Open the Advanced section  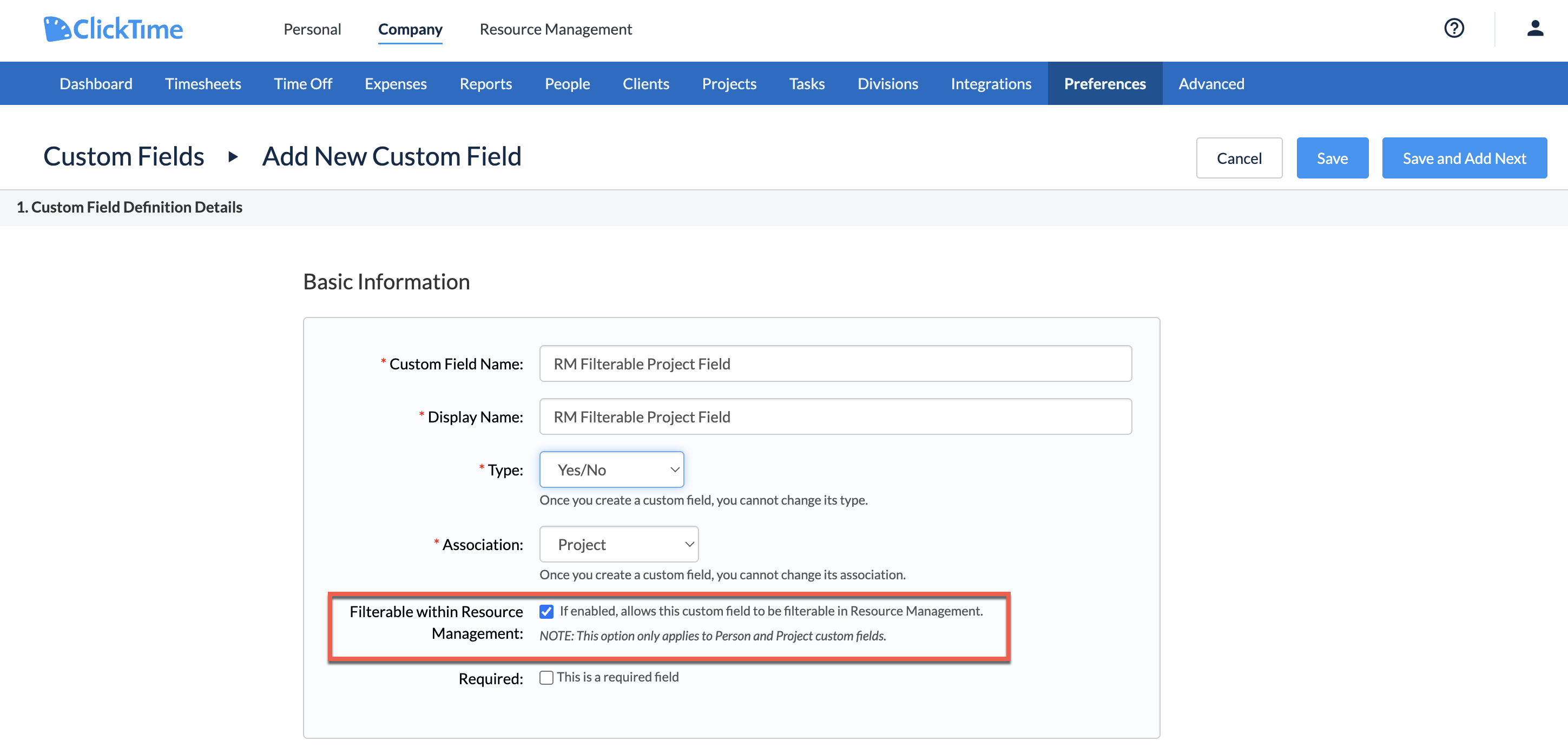pos(1211,83)
